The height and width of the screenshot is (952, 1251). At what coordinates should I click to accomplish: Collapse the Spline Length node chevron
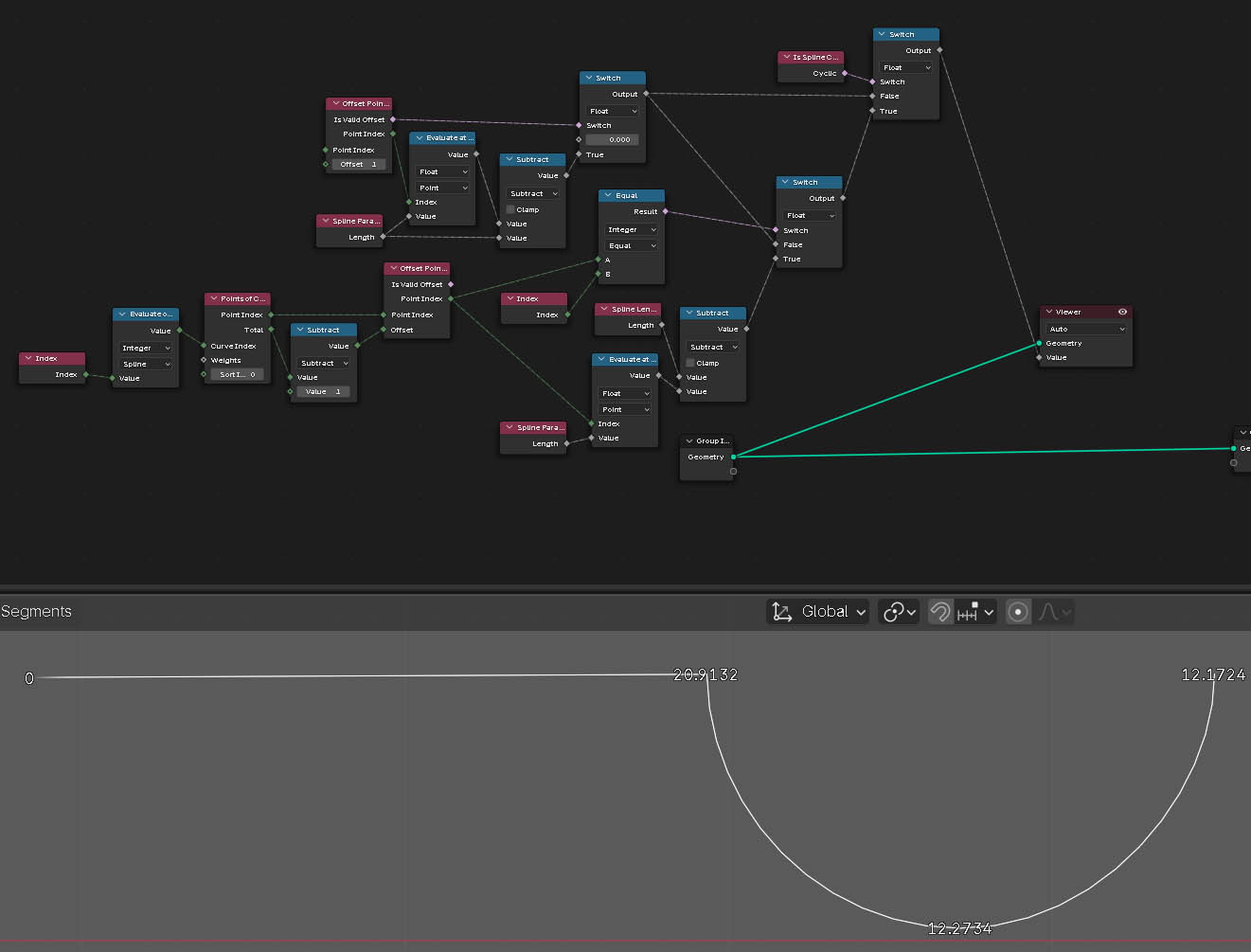603,310
